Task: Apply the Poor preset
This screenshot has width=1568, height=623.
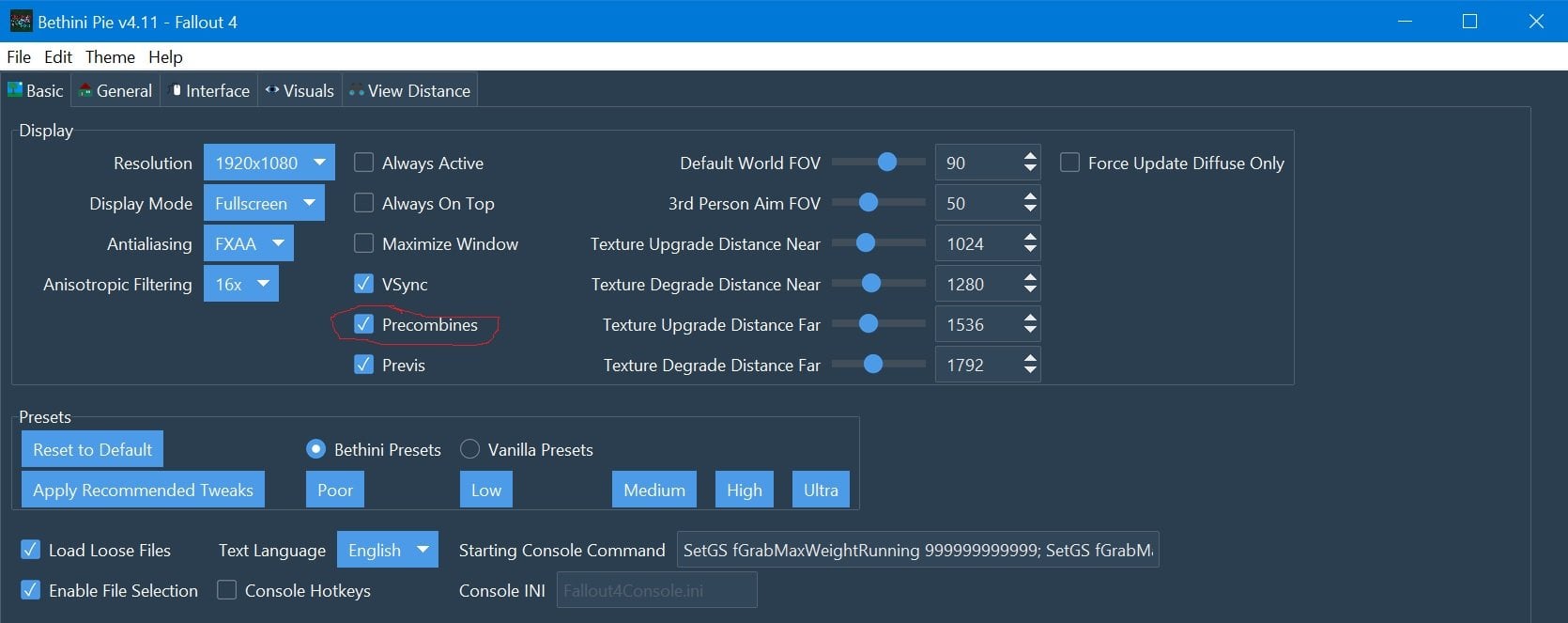Action: click(x=335, y=490)
